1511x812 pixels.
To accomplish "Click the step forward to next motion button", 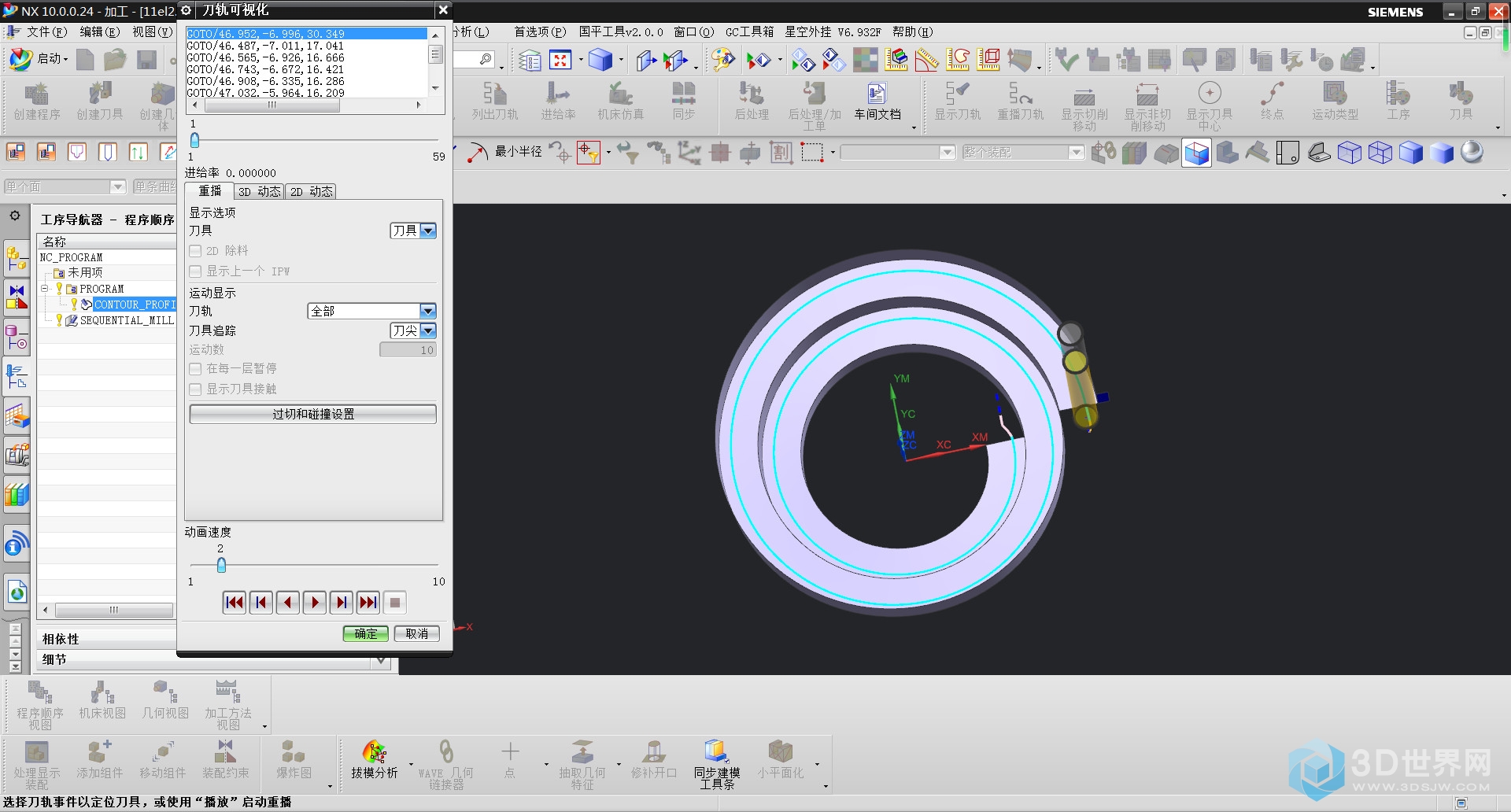I will pos(342,603).
